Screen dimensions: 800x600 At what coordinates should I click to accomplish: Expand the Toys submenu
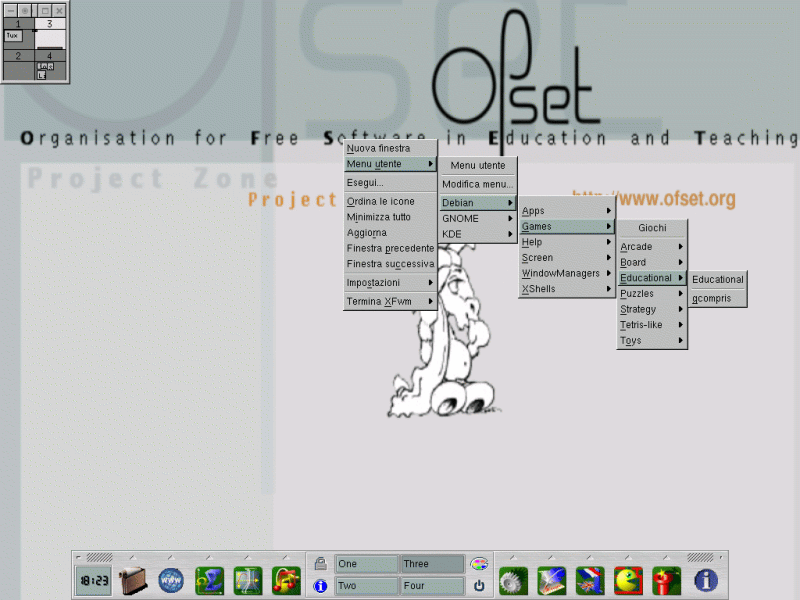pyautogui.click(x=652, y=340)
